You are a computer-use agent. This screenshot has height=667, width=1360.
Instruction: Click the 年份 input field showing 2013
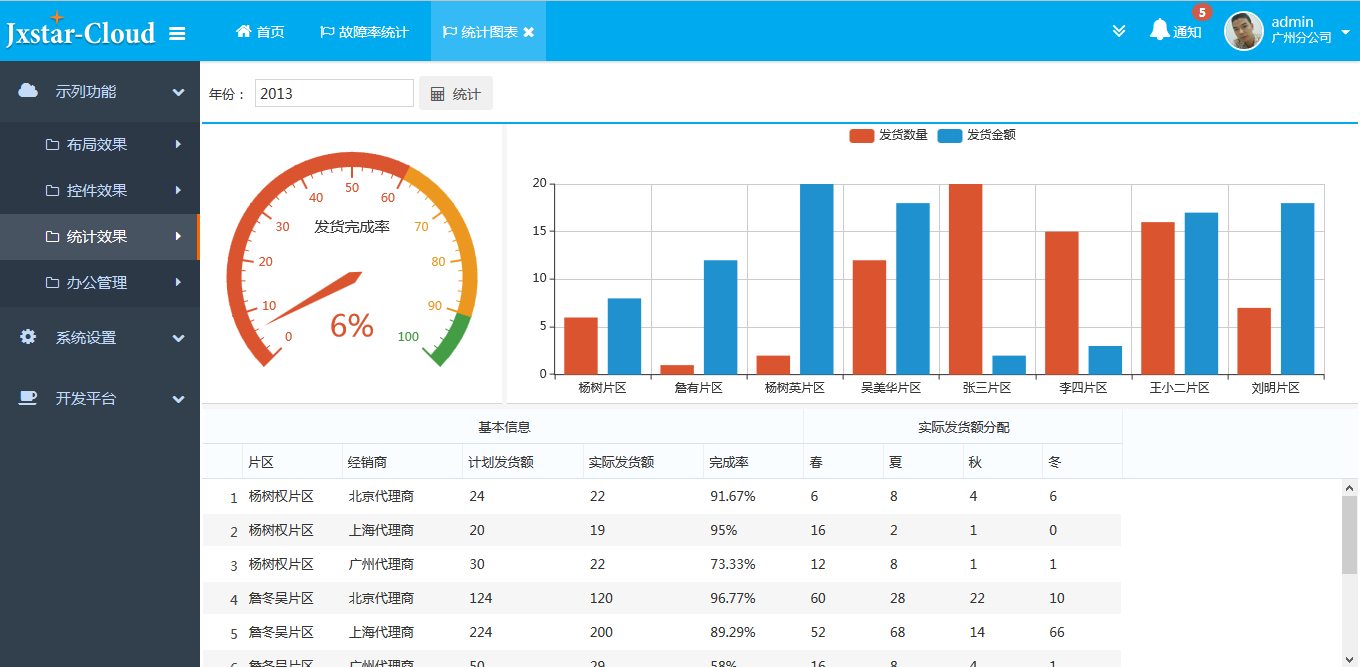click(334, 93)
